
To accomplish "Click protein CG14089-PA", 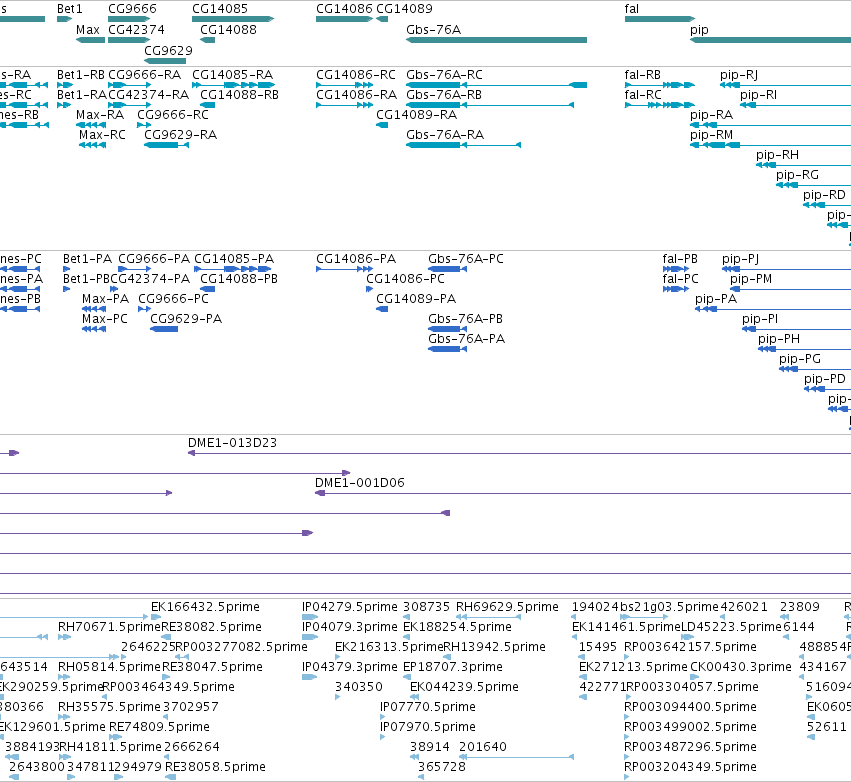I will click(x=382, y=309).
